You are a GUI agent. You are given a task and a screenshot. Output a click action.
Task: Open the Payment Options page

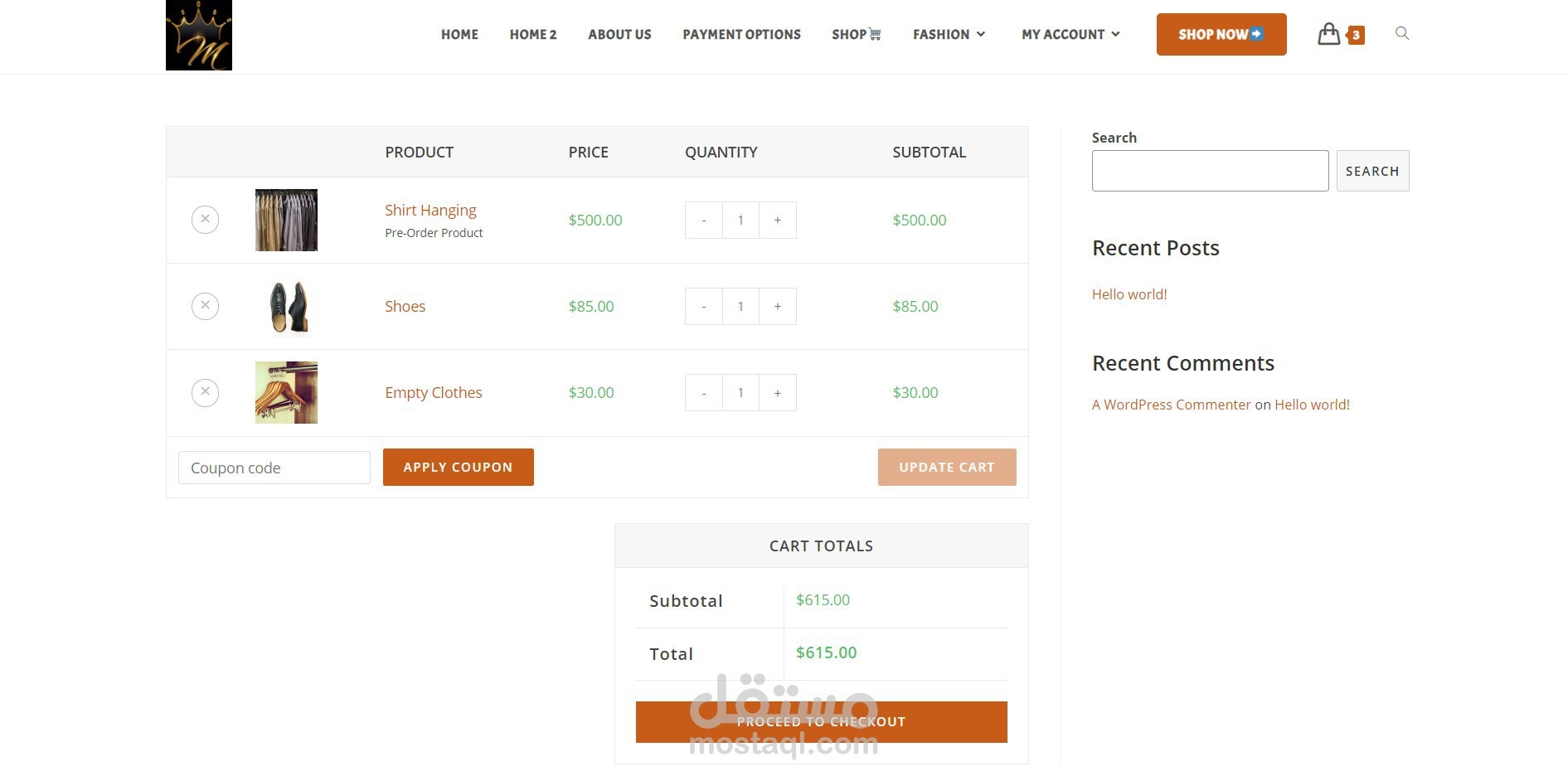click(x=741, y=34)
